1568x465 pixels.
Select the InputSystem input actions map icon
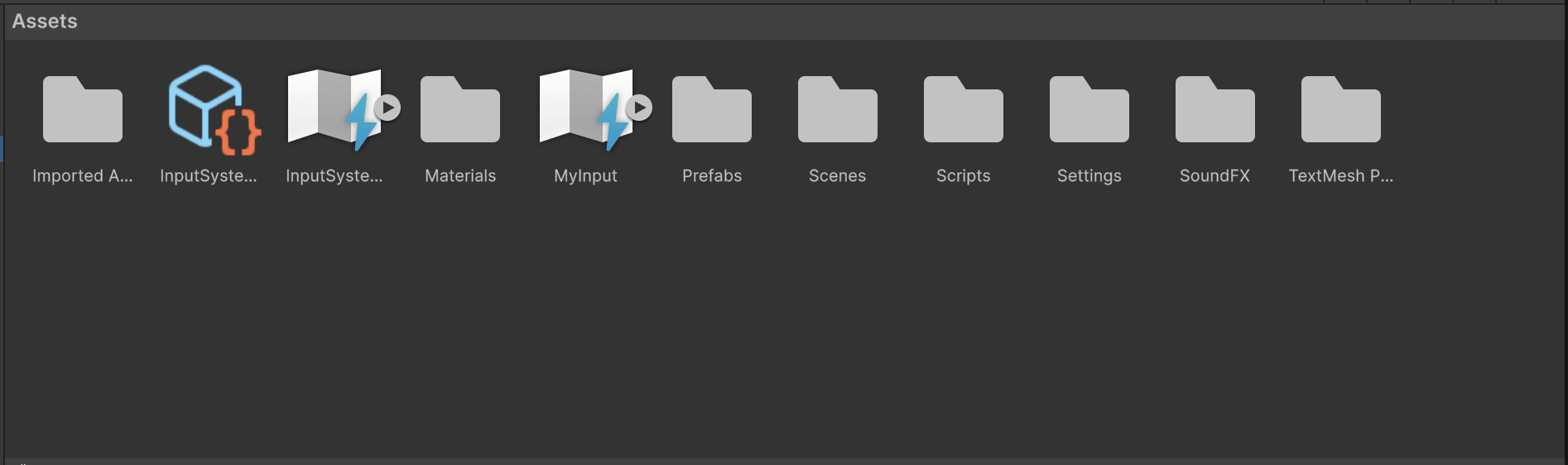pyautogui.click(x=331, y=110)
